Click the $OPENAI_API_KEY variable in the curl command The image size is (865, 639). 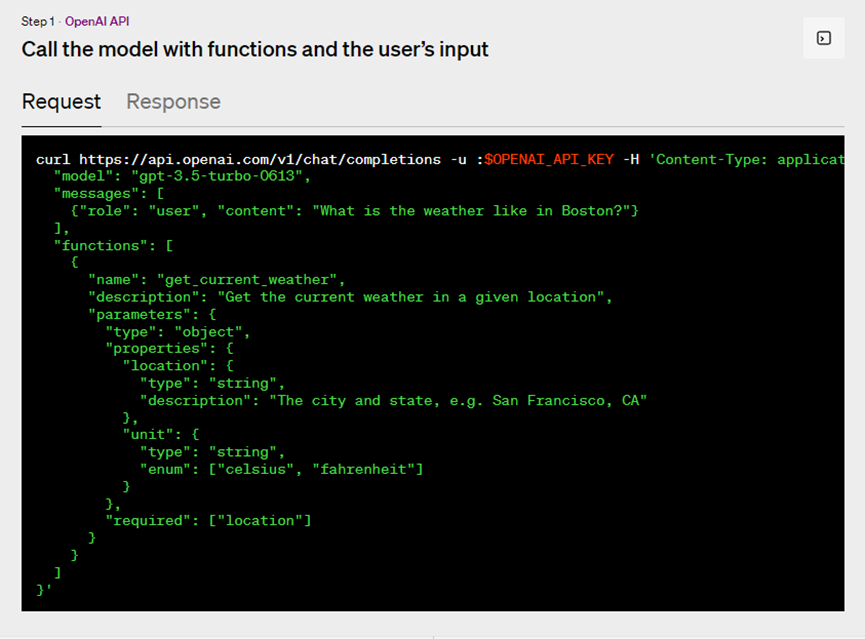[549, 159]
